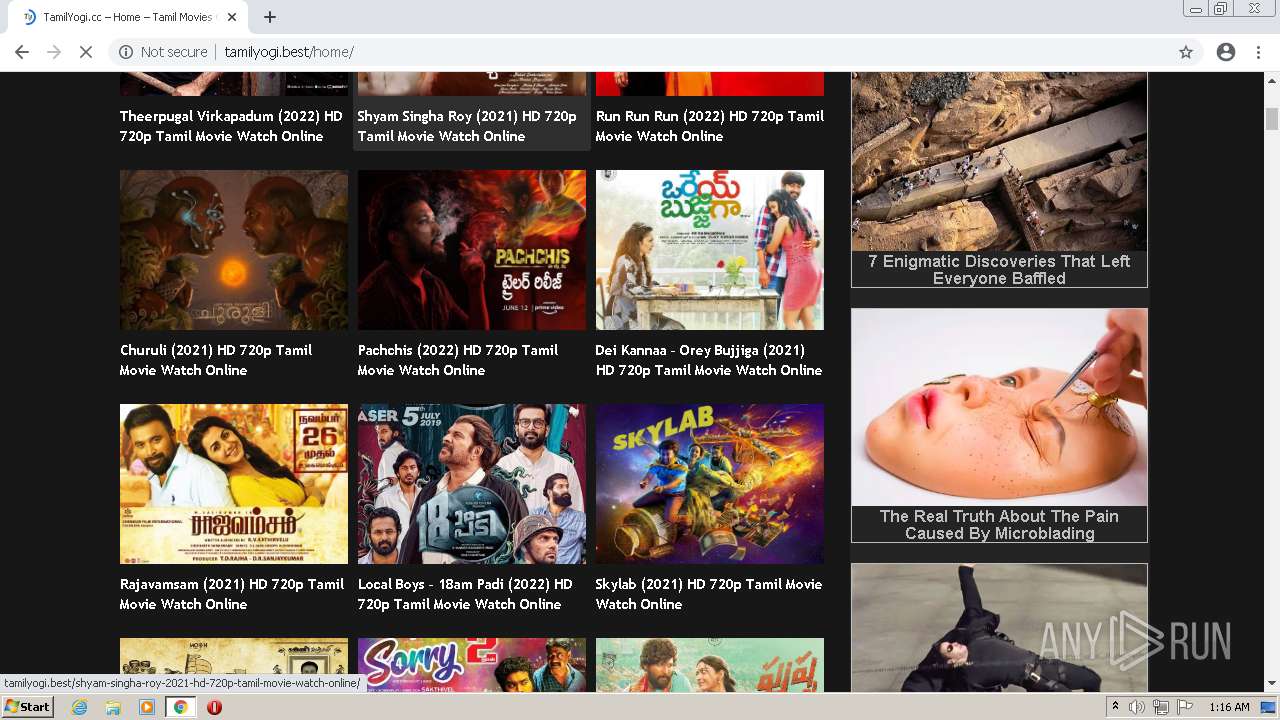Click the forward navigation arrow
The height and width of the screenshot is (720, 1280).
tap(54, 52)
